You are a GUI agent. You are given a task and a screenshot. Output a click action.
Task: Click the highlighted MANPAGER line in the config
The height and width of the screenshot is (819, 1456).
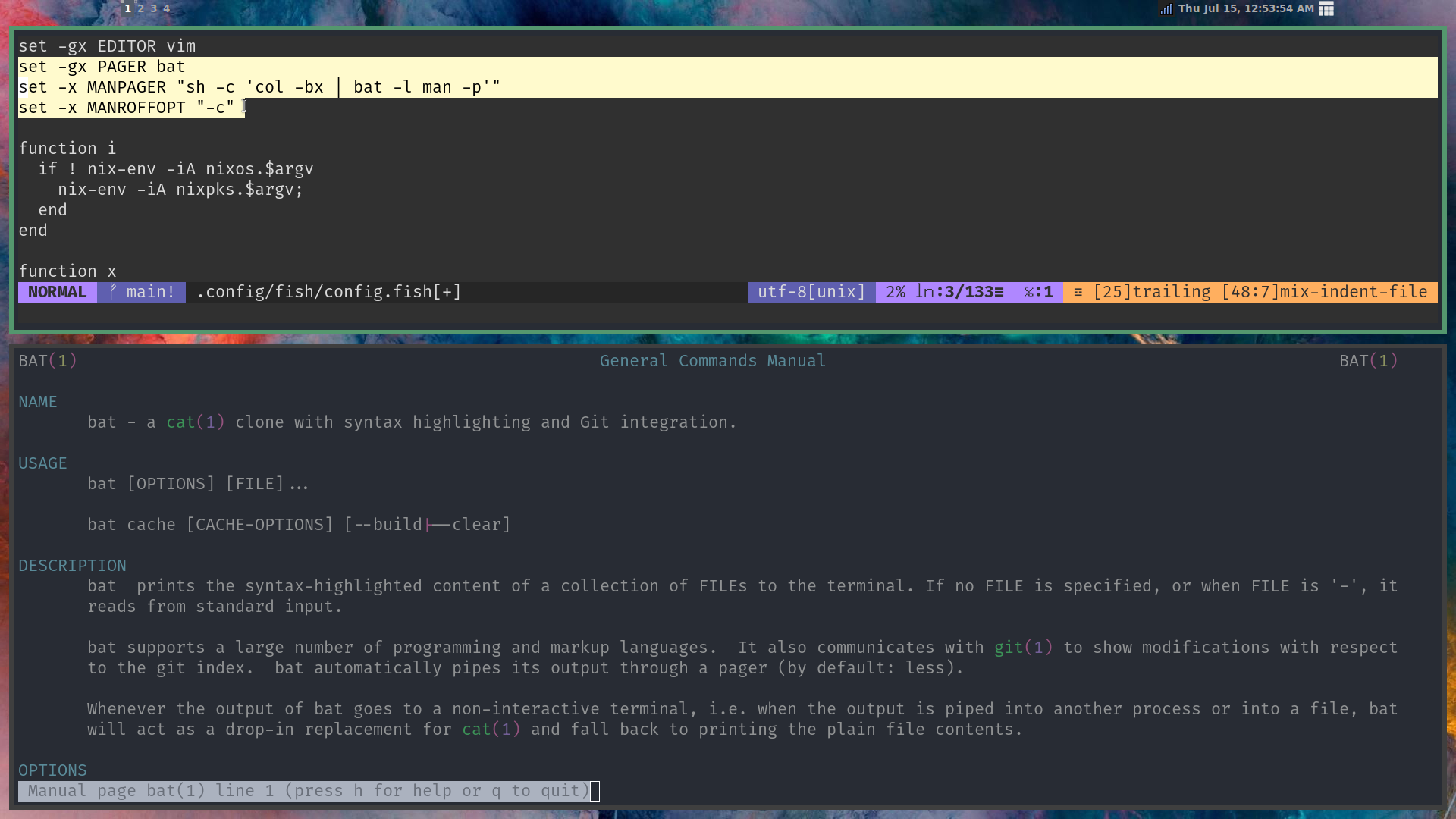(x=258, y=86)
